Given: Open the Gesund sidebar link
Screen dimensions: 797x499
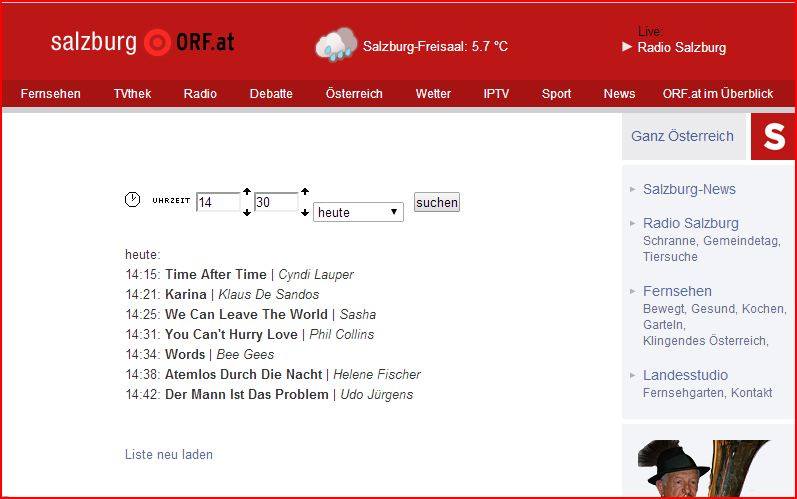Looking at the screenshot, I should 714,309.
